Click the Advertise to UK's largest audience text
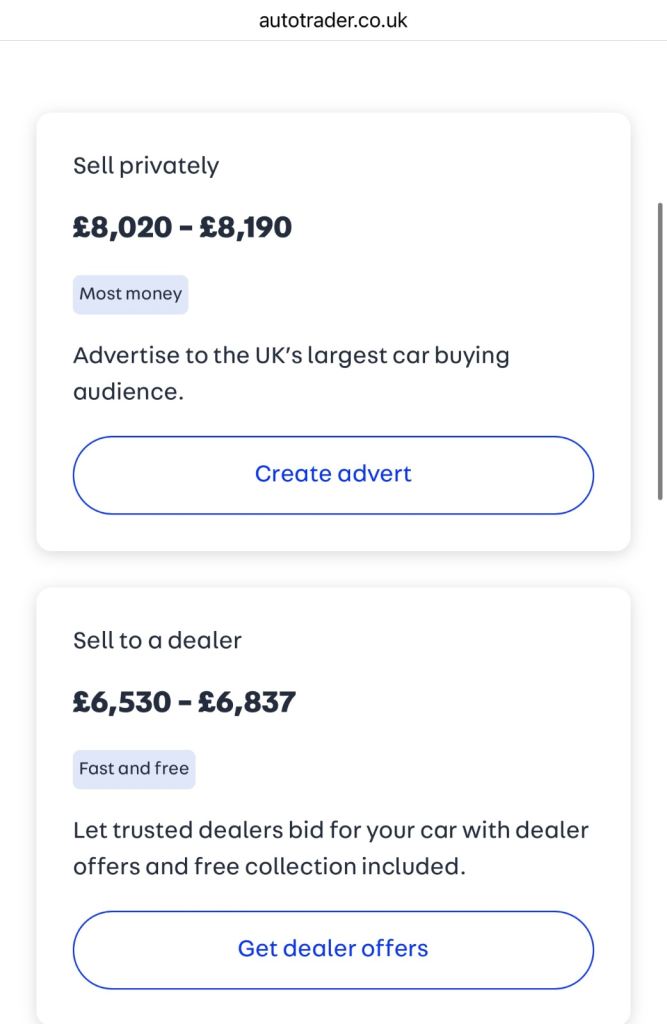Screen dimensions: 667x1024 point(291,356)
